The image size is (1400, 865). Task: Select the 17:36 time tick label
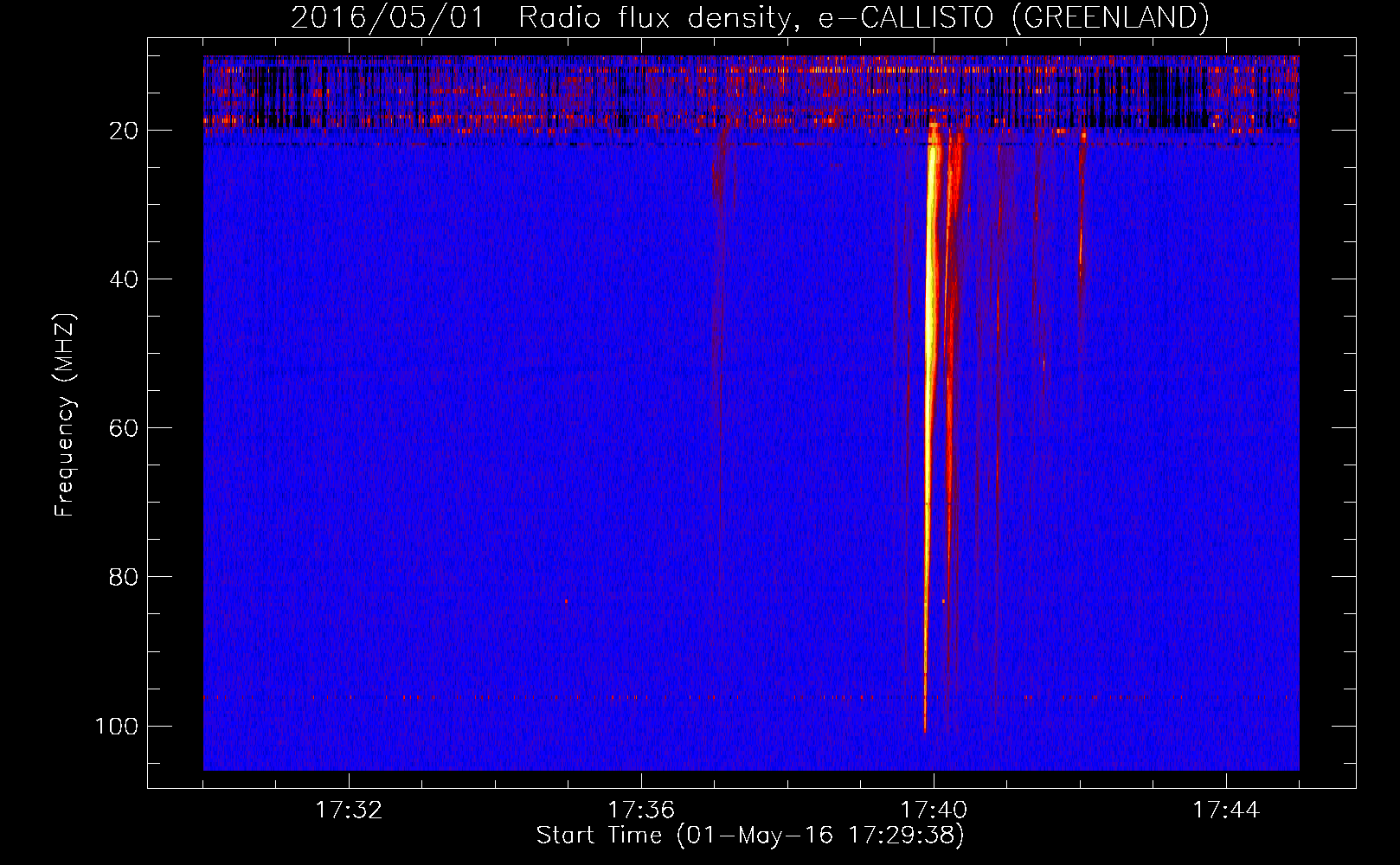click(x=641, y=811)
